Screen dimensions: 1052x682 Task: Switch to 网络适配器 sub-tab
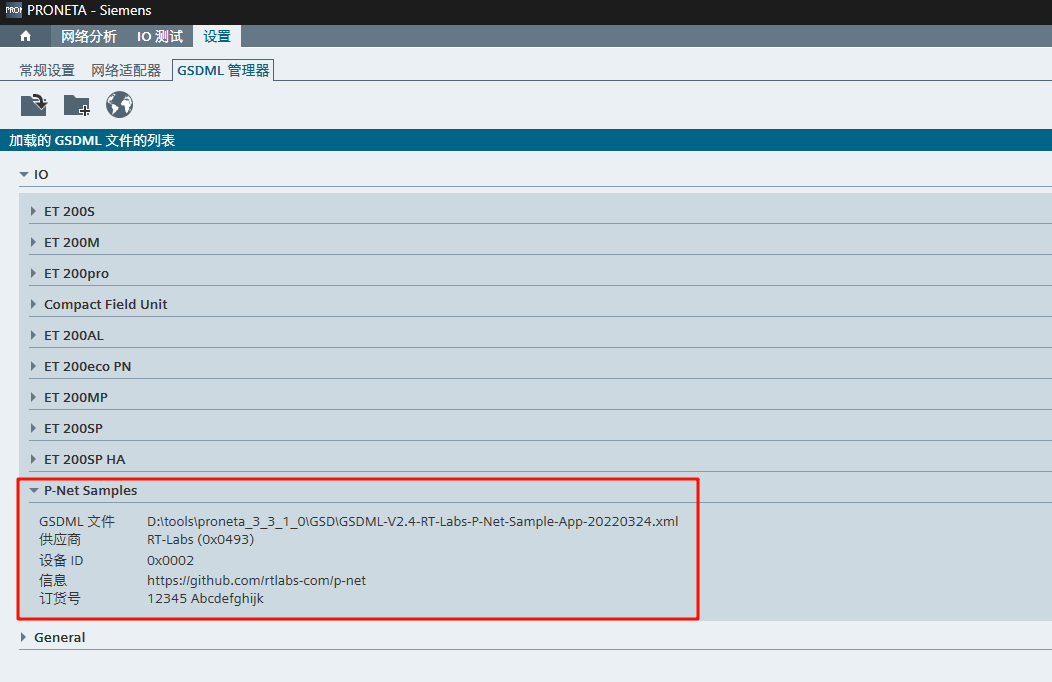[126, 70]
